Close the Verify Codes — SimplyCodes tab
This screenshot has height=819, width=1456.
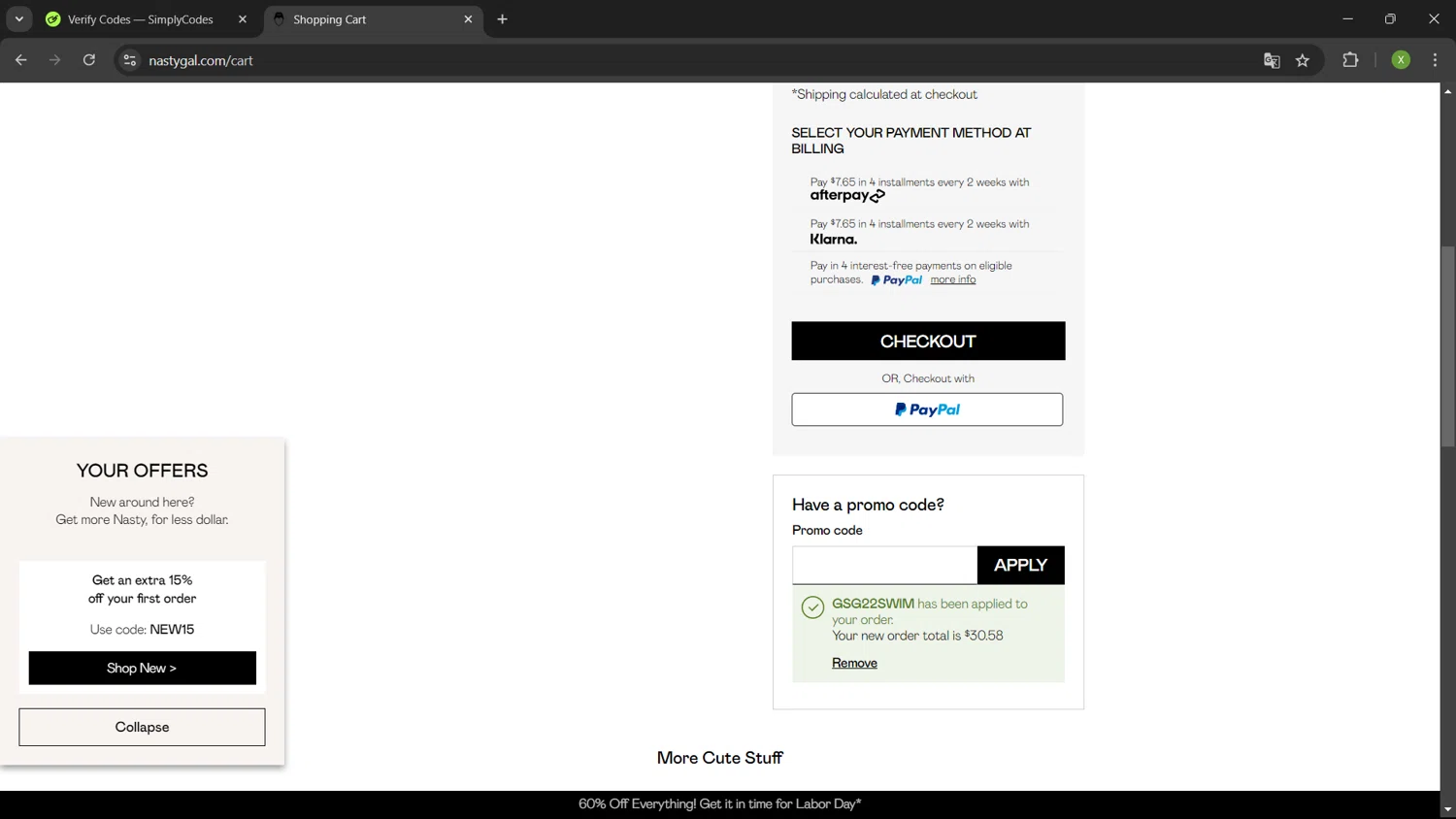[243, 19]
